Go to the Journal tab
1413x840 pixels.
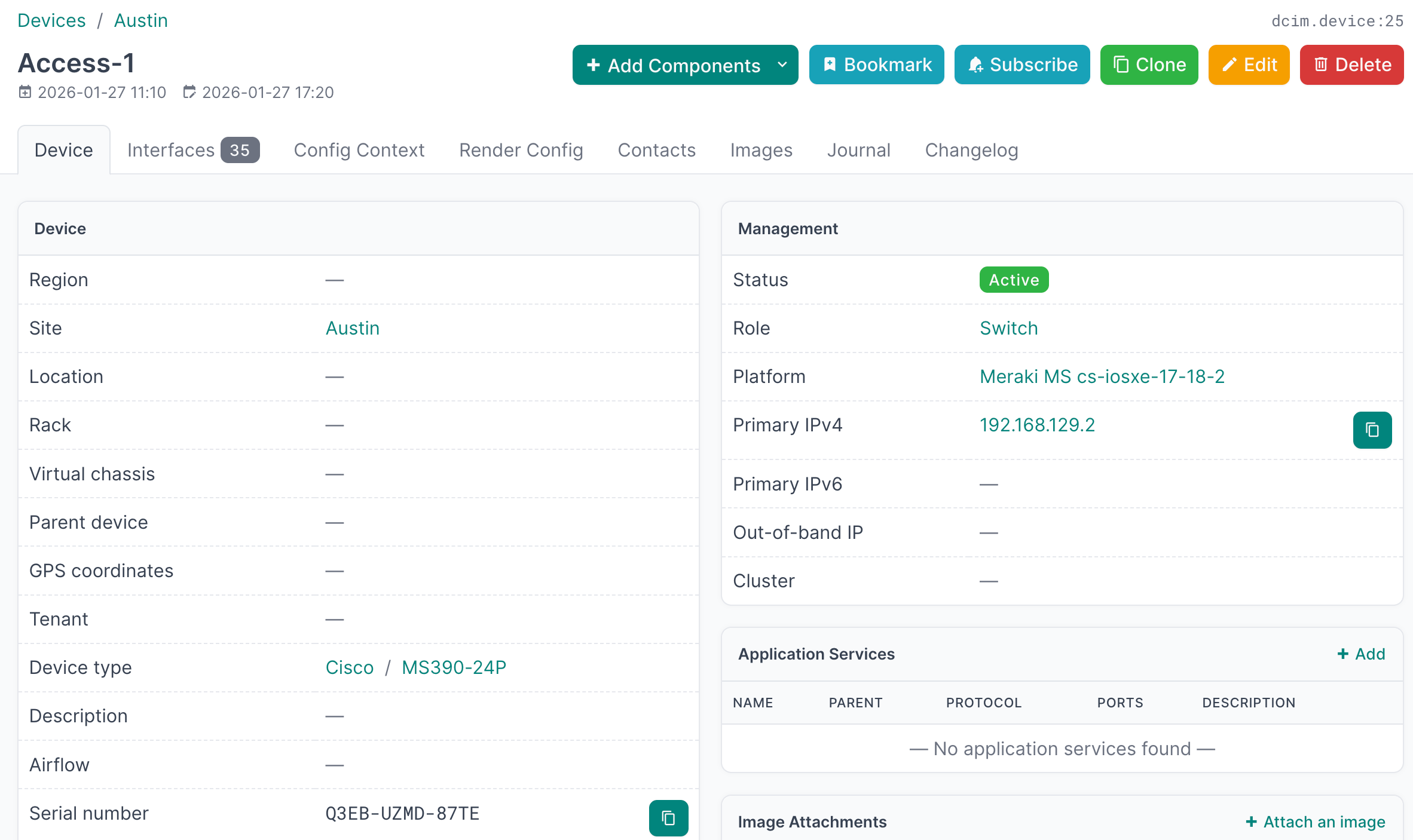point(858,150)
